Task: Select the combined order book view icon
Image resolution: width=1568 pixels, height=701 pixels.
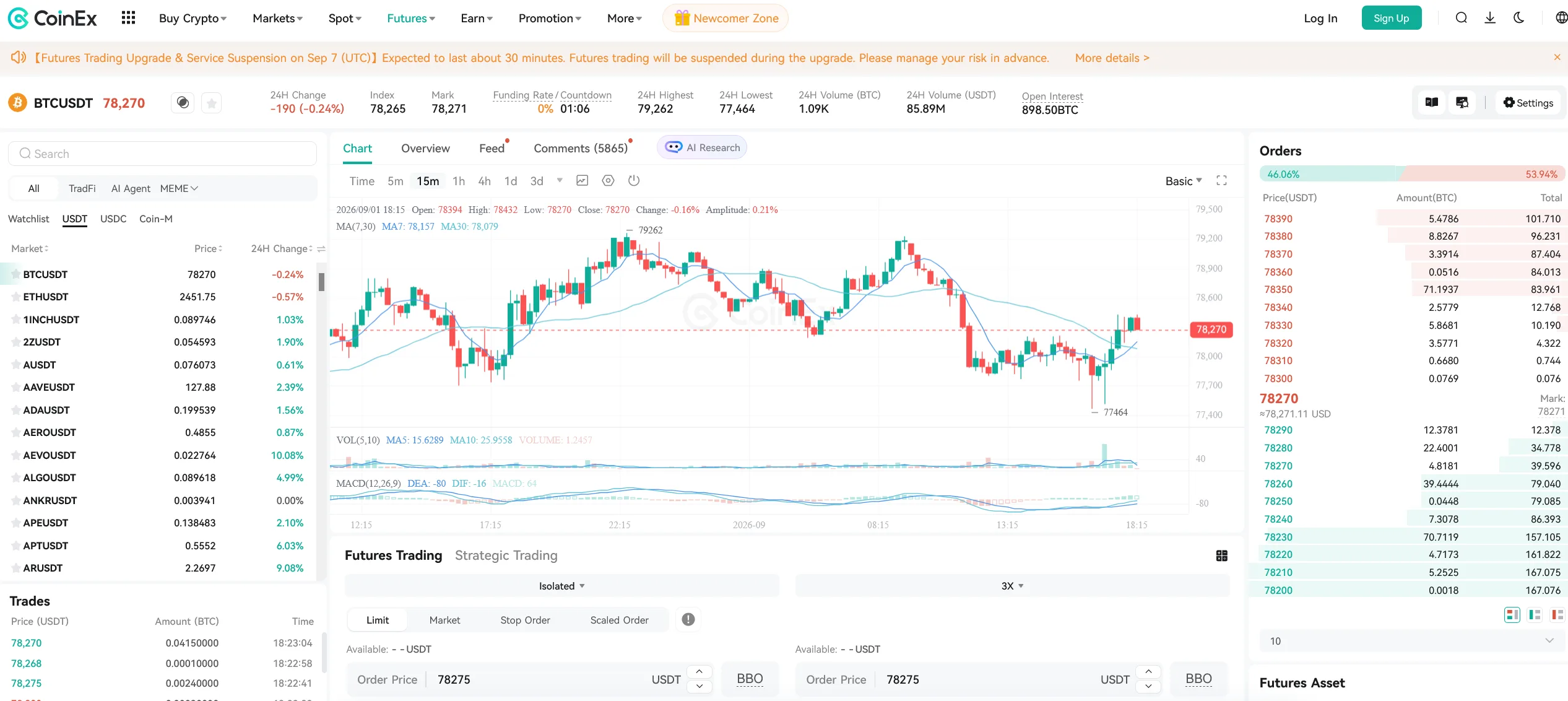Action: (1512, 615)
